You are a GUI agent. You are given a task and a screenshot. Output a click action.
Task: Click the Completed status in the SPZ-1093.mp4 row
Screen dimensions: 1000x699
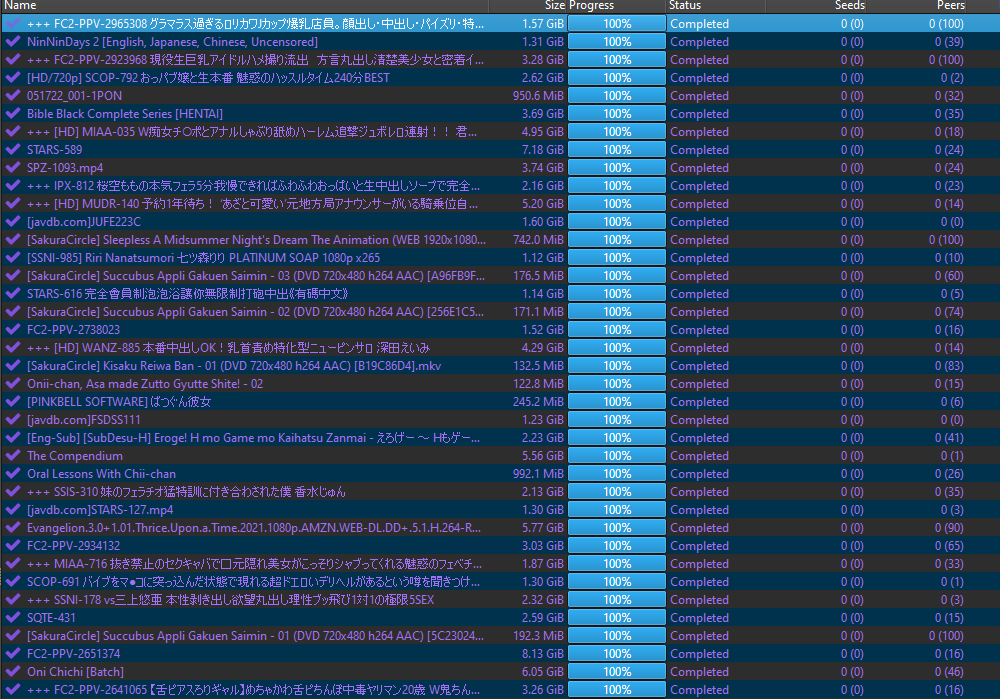(x=699, y=168)
